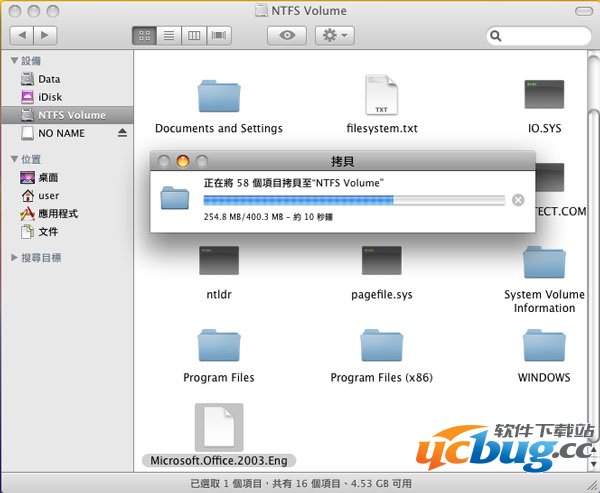The image size is (600, 493).
Task: Click the IO.SYS file icon
Action: tap(544, 97)
